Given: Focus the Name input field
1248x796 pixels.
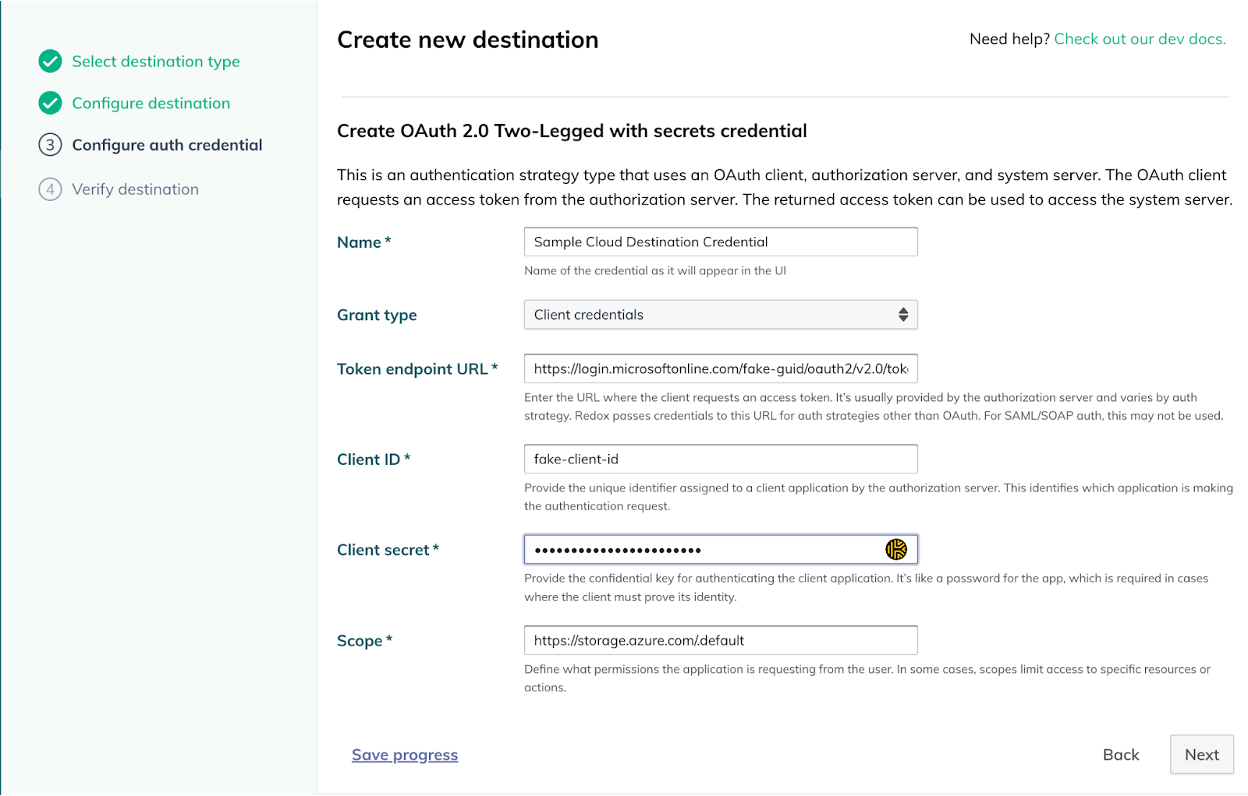Looking at the screenshot, I should (720, 242).
